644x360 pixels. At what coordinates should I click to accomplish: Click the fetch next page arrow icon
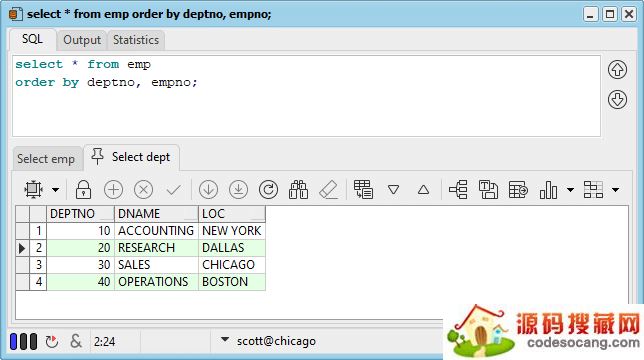pos(208,190)
